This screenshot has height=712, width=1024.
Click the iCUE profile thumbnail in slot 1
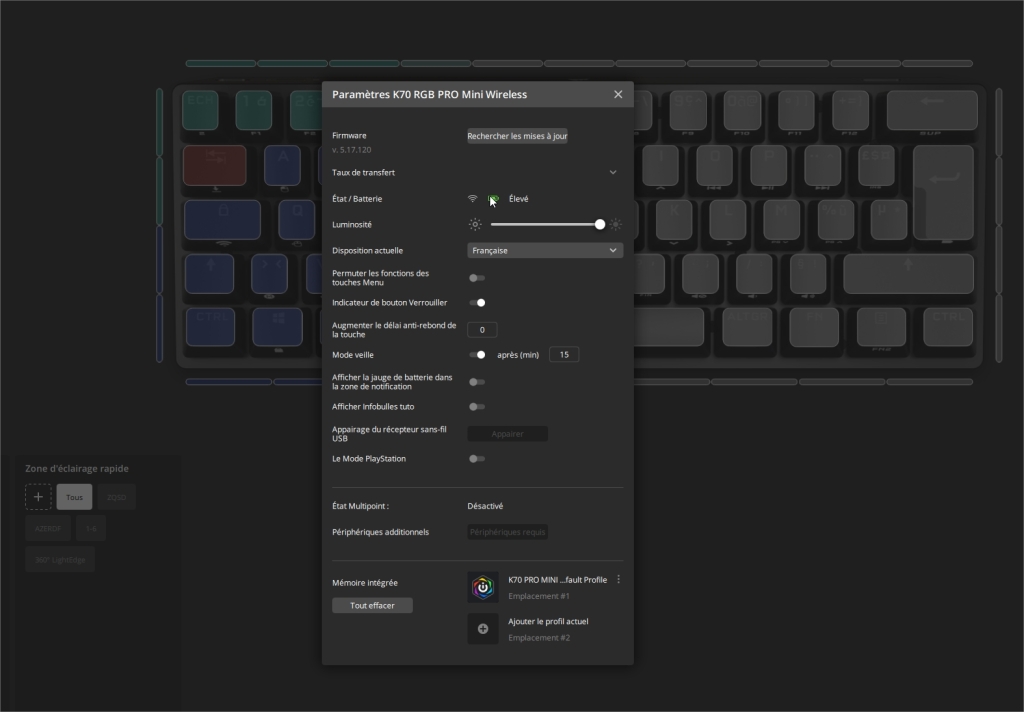(483, 587)
